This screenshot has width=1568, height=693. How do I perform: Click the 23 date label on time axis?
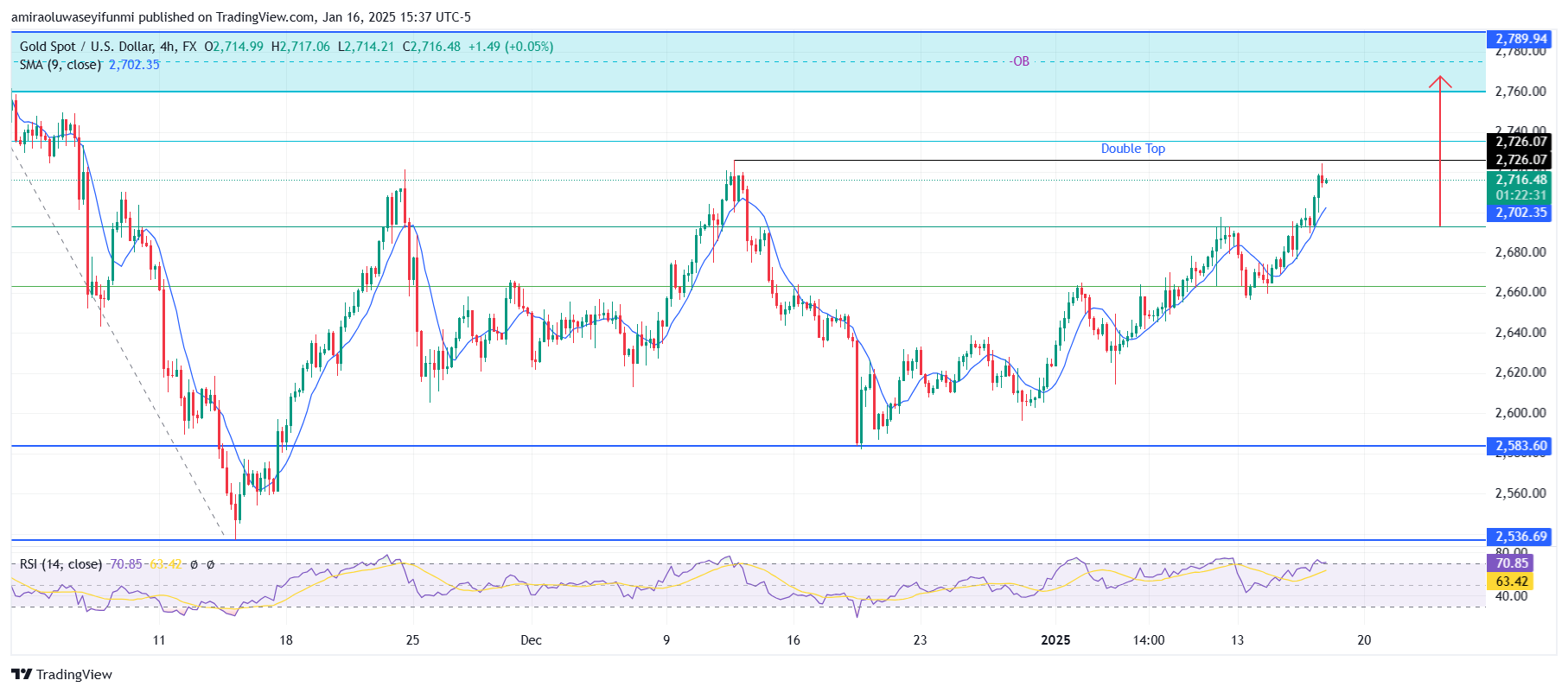tap(920, 640)
